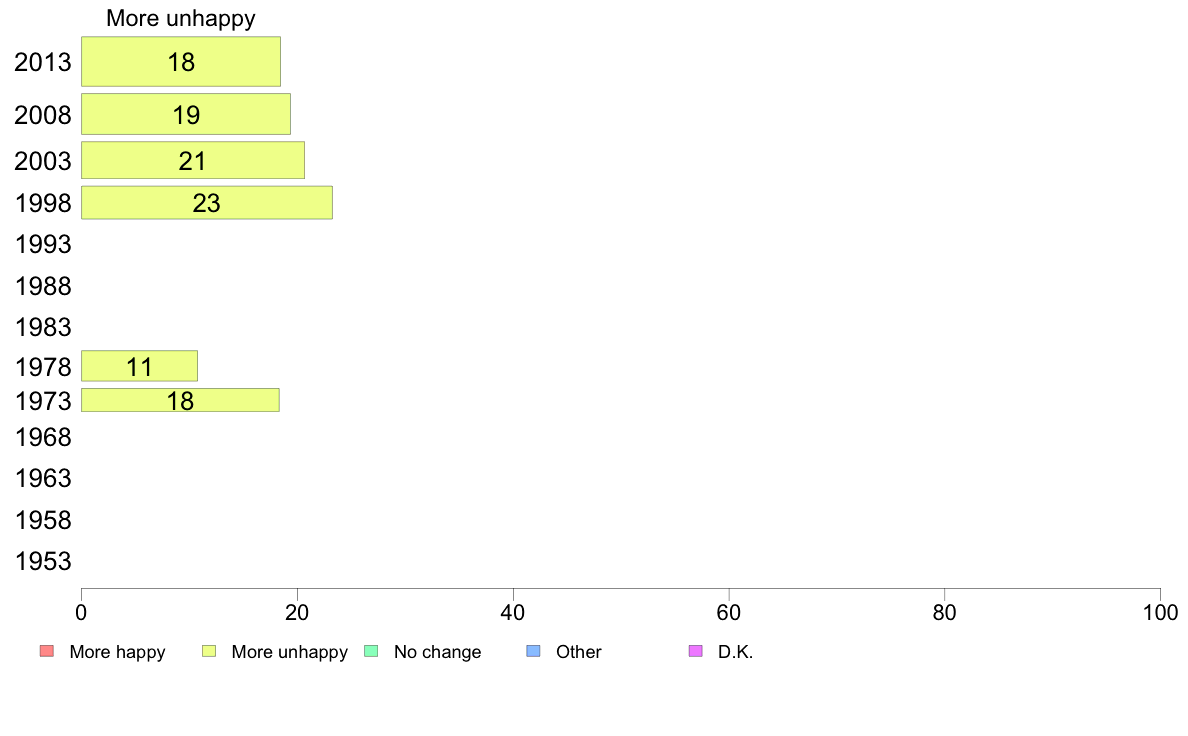The width and height of the screenshot is (1188, 736).
Task: Click the More unhappy chart title
Action: [180, 18]
